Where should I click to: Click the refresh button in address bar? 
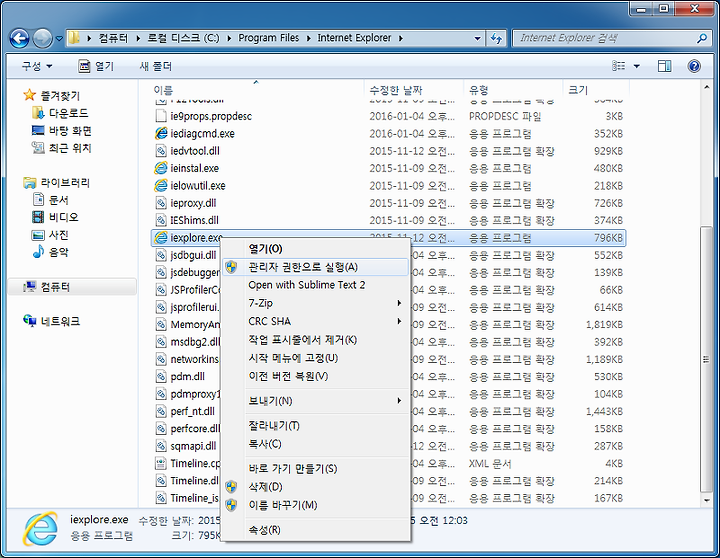point(496,39)
